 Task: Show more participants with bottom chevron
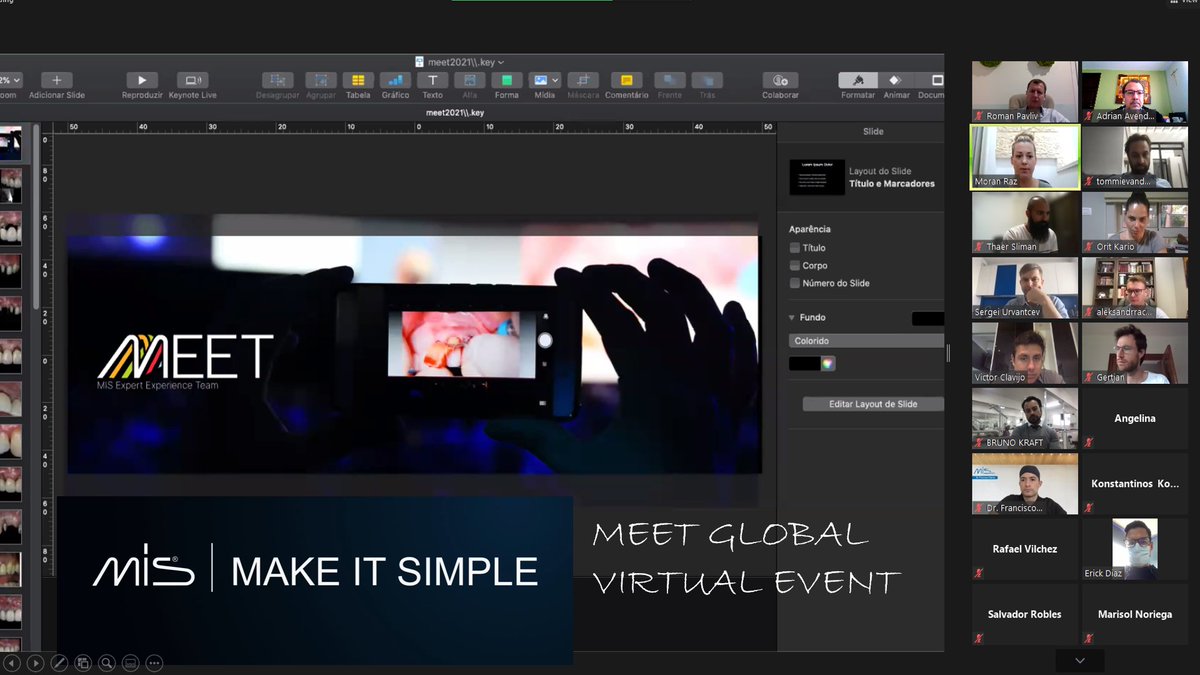(1080, 661)
